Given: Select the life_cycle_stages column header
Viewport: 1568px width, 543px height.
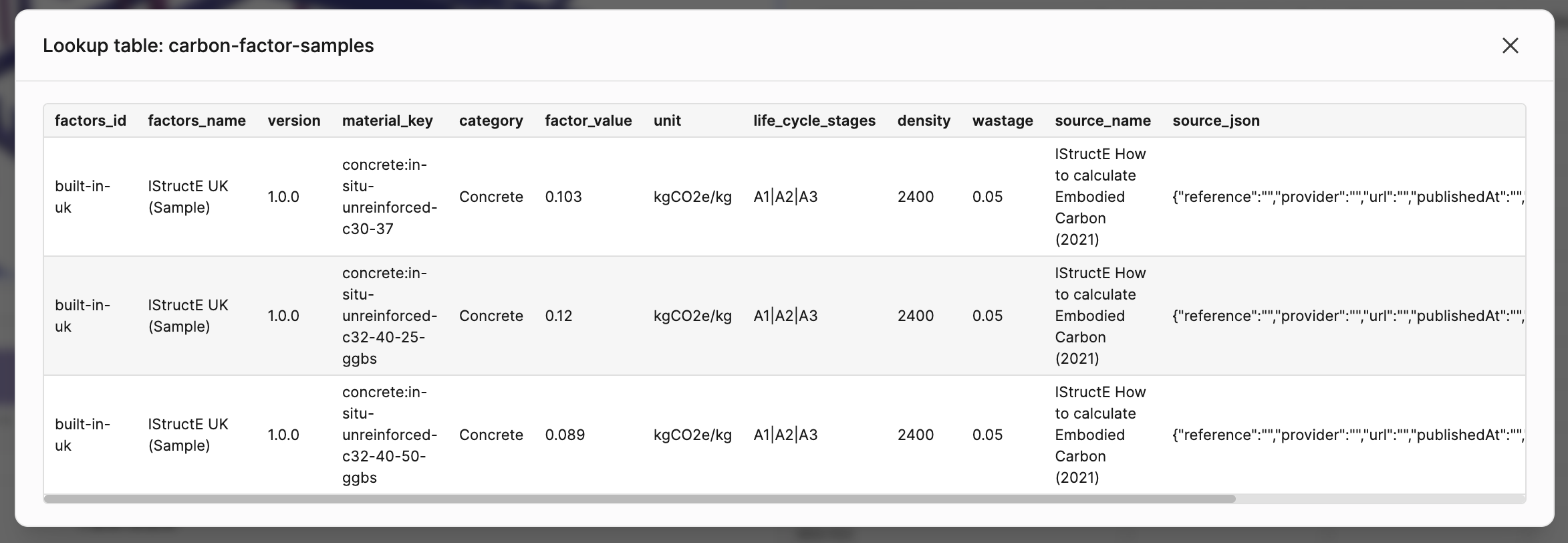Looking at the screenshot, I should point(814,120).
